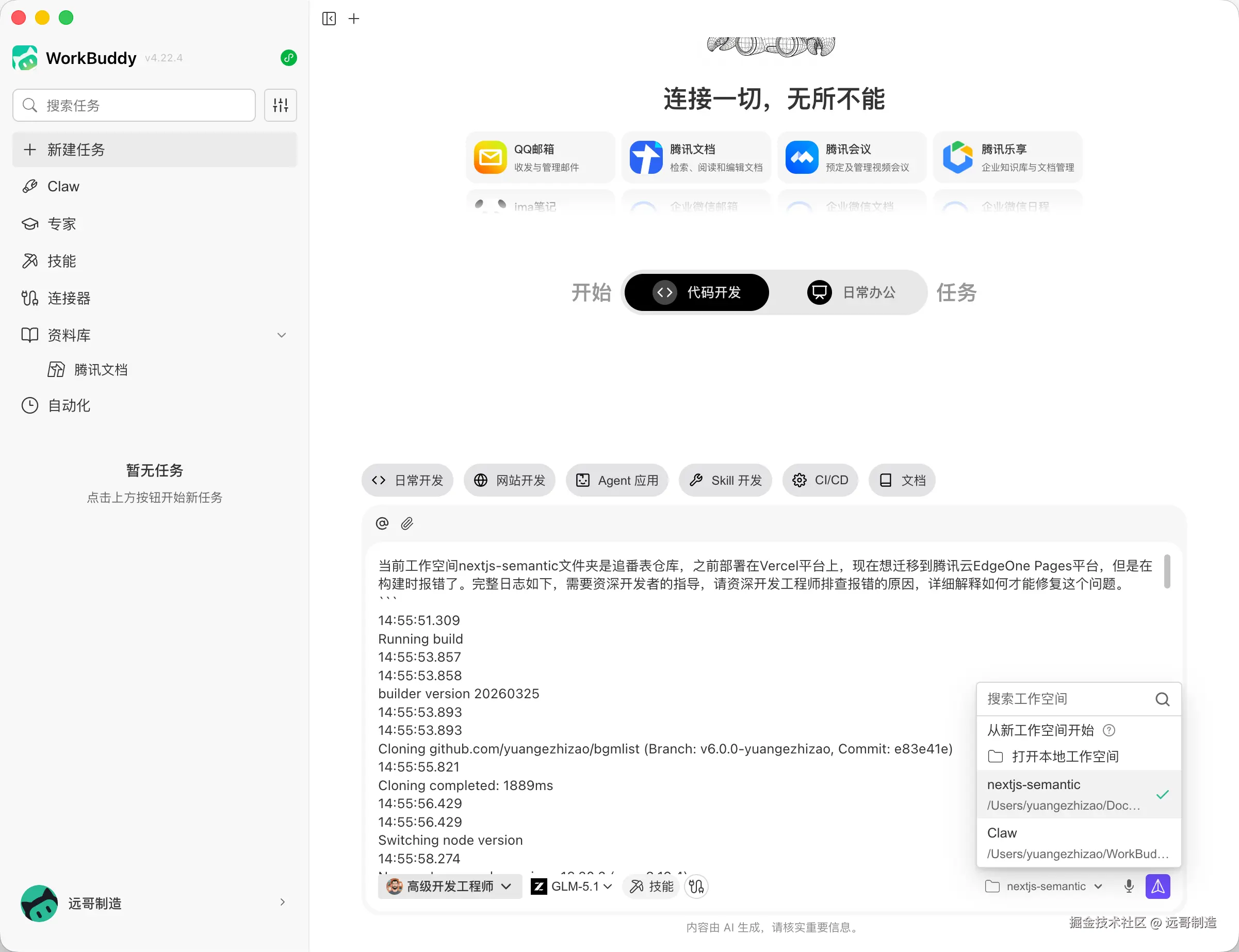Click the search icon in workspace search
Viewport: 1239px width, 952px height.
(1163, 699)
